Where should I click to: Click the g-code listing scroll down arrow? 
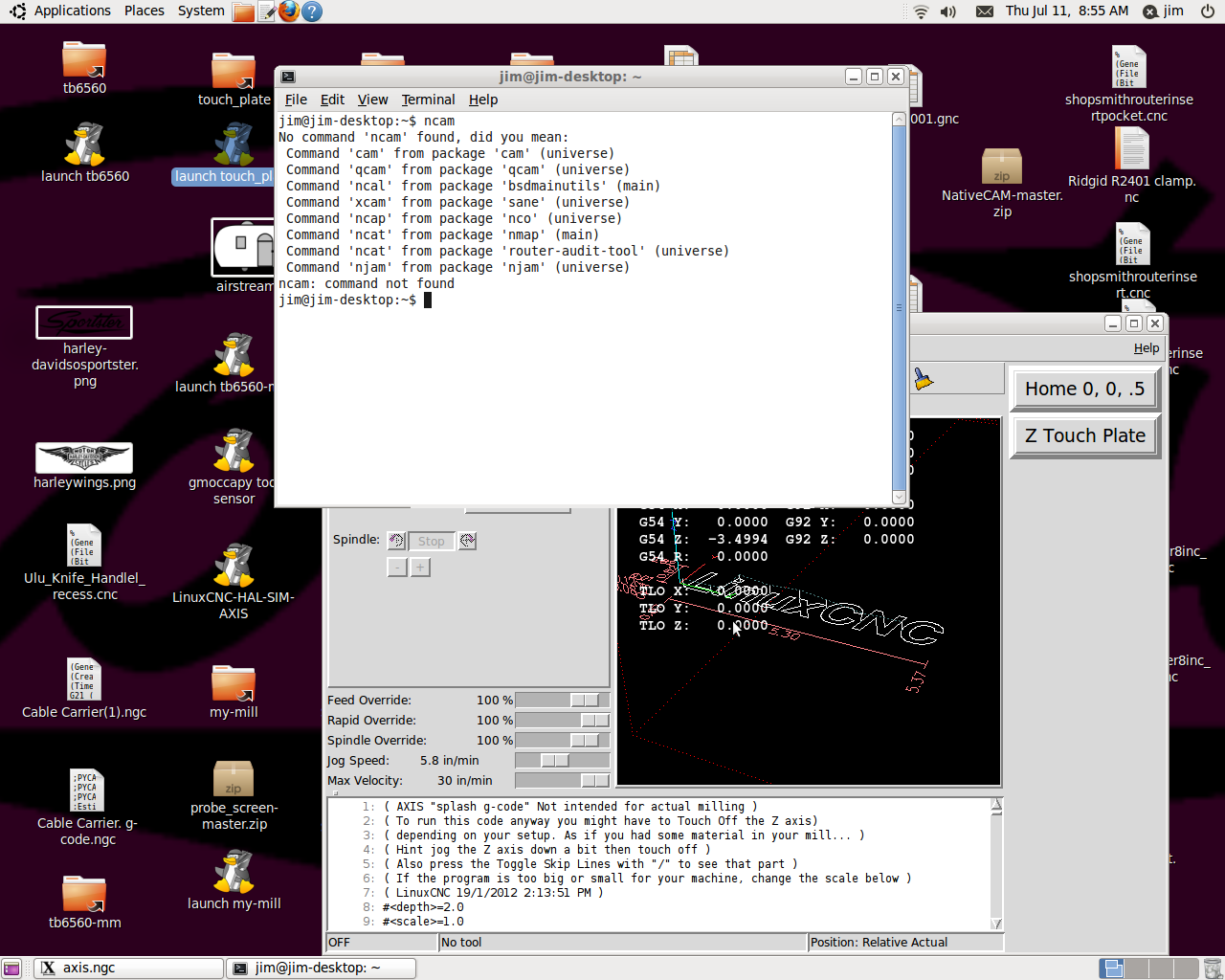pyautogui.click(x=996, y=923)
